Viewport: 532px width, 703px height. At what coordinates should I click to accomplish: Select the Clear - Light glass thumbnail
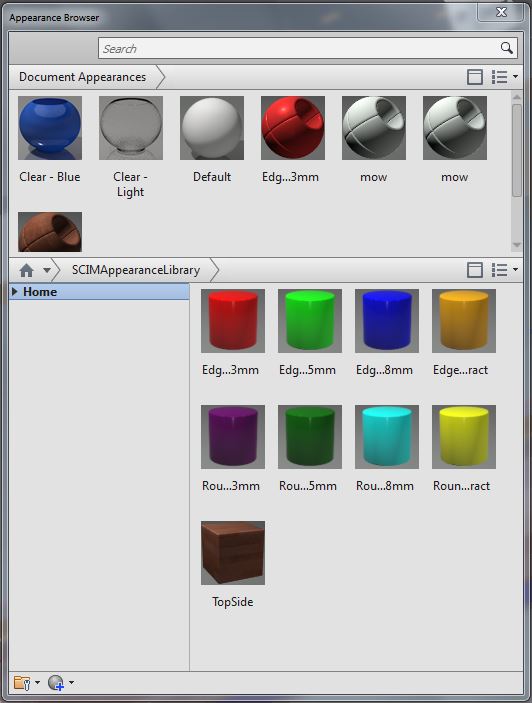tap(131, 128)
